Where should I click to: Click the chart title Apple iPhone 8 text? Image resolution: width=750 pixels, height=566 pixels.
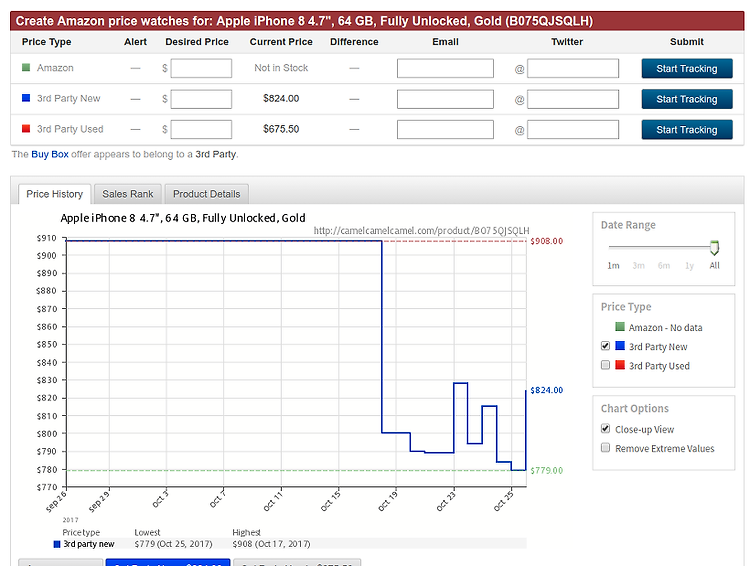[183, 218]
